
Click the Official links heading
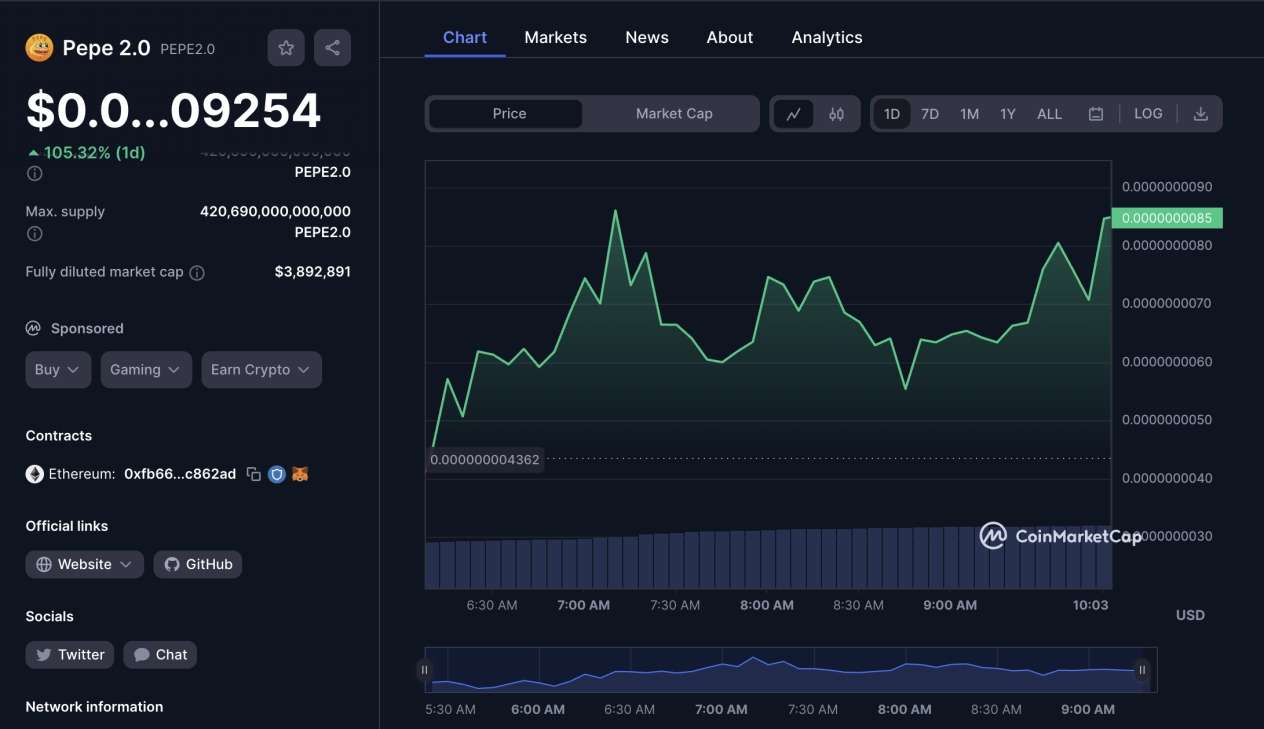[67, 526]
